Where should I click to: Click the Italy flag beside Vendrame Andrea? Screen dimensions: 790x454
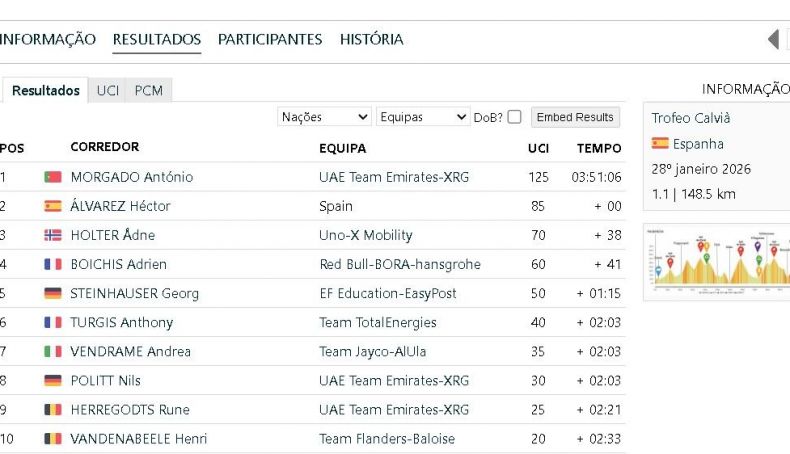[53, 352]
